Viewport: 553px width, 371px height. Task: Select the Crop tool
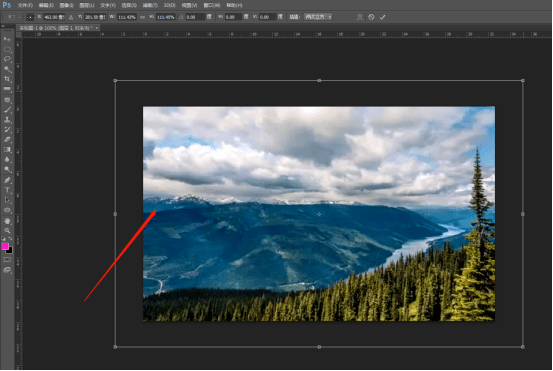7,79
